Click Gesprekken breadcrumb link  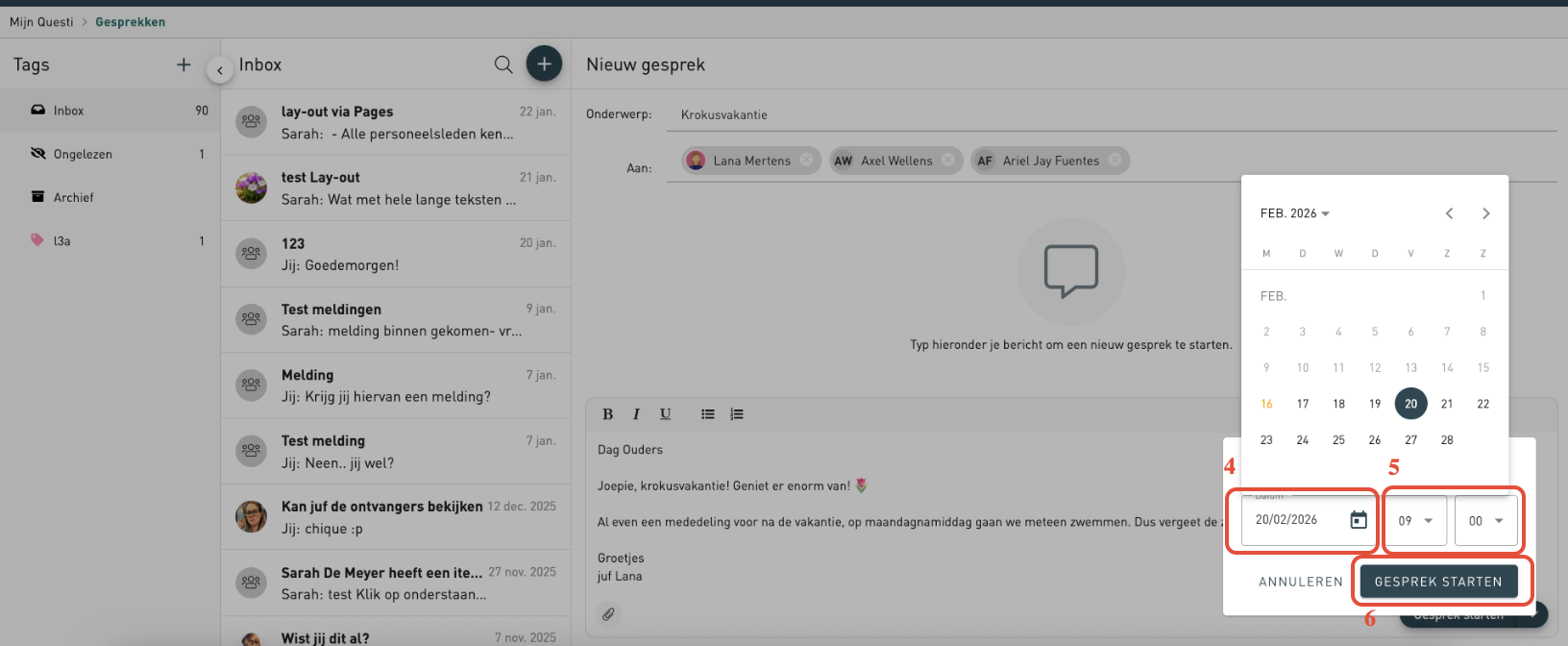[x=131, y=22]
